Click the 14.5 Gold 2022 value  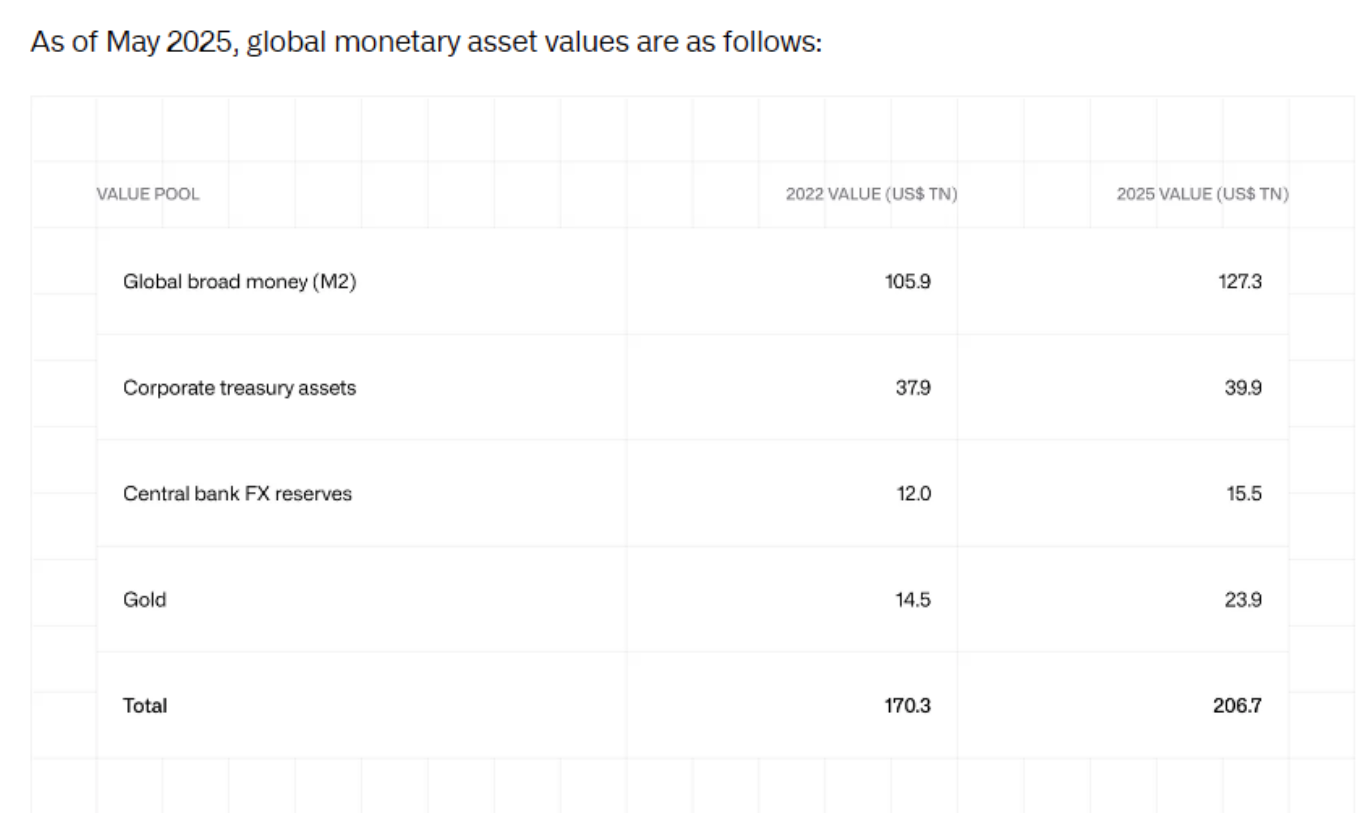pos(913,600)
